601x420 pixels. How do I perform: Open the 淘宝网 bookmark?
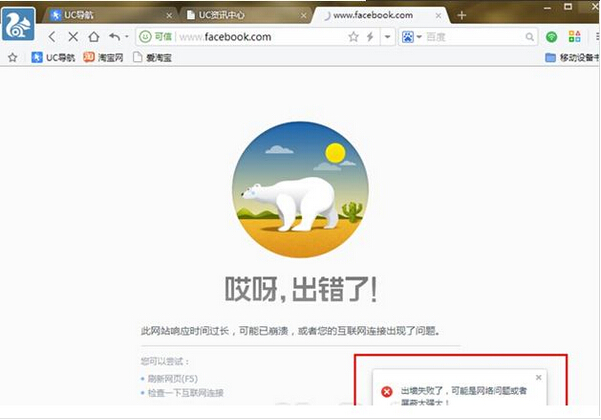click(103, 58)
